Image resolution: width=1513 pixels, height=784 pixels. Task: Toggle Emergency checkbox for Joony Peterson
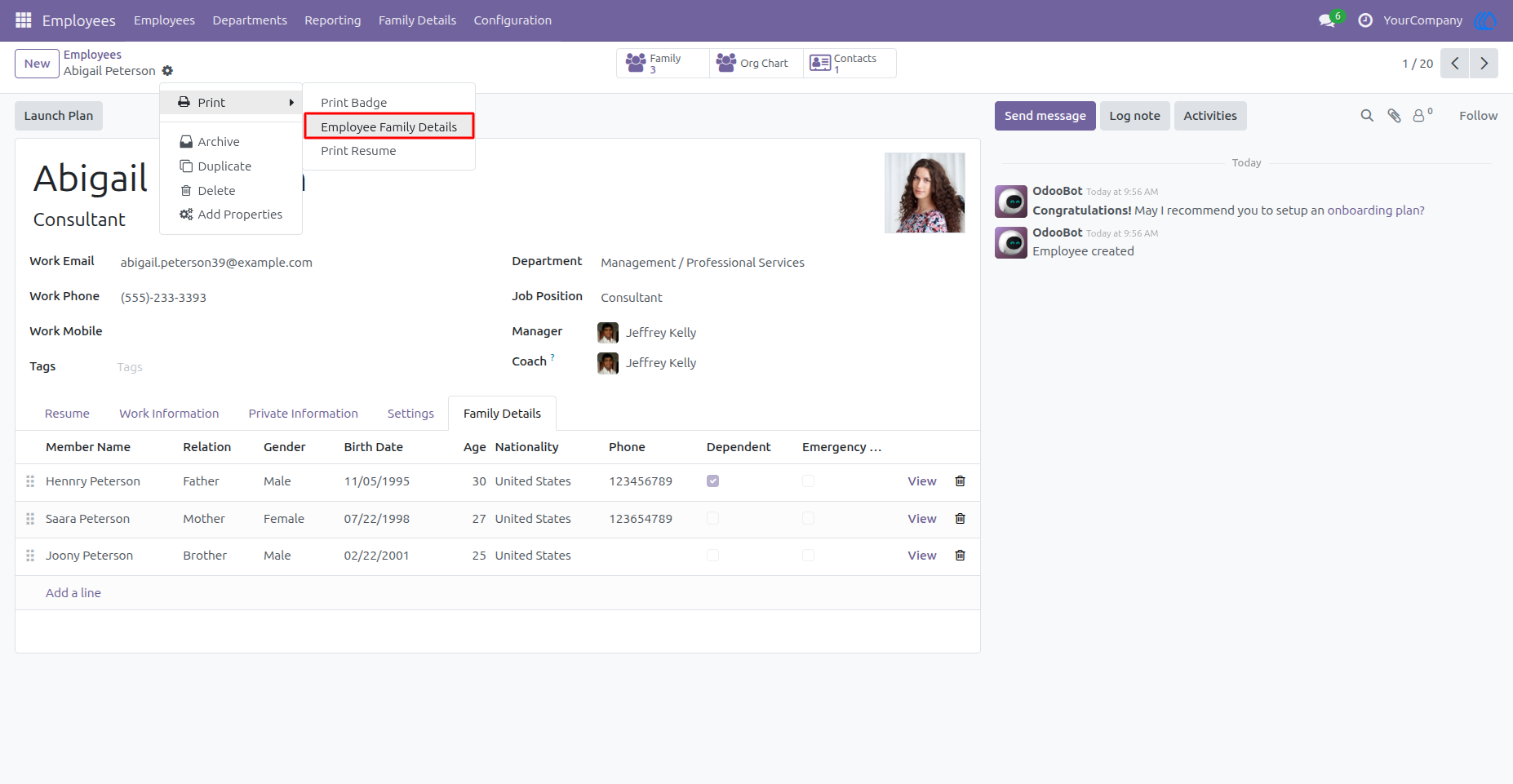coord(808,556)
